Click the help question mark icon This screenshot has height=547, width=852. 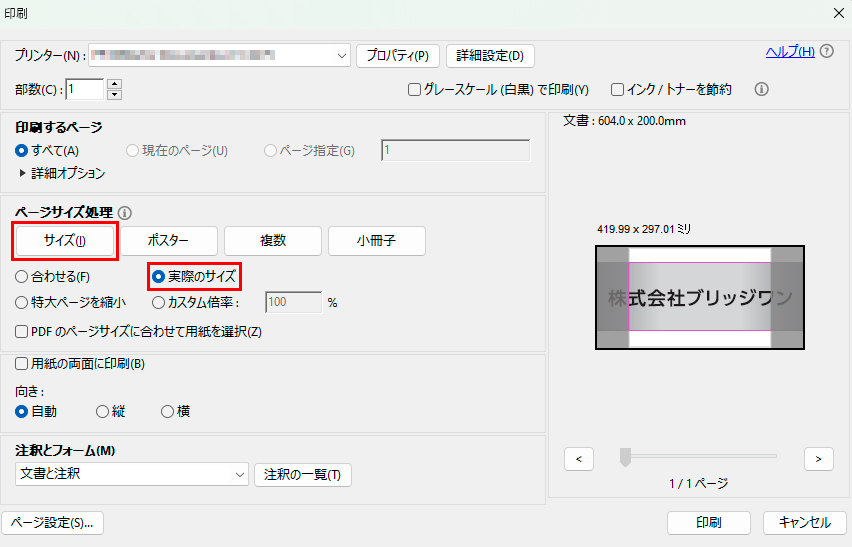pos(827,52)
